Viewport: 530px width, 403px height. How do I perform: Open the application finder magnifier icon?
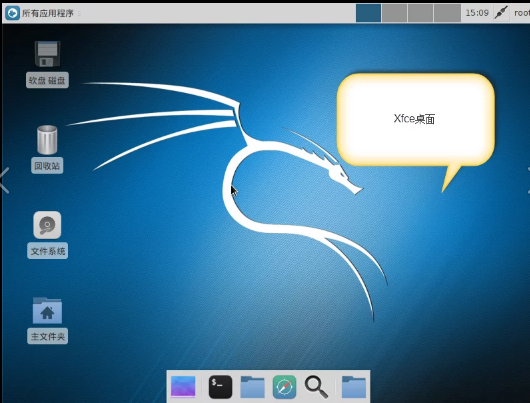click(316, 387)
